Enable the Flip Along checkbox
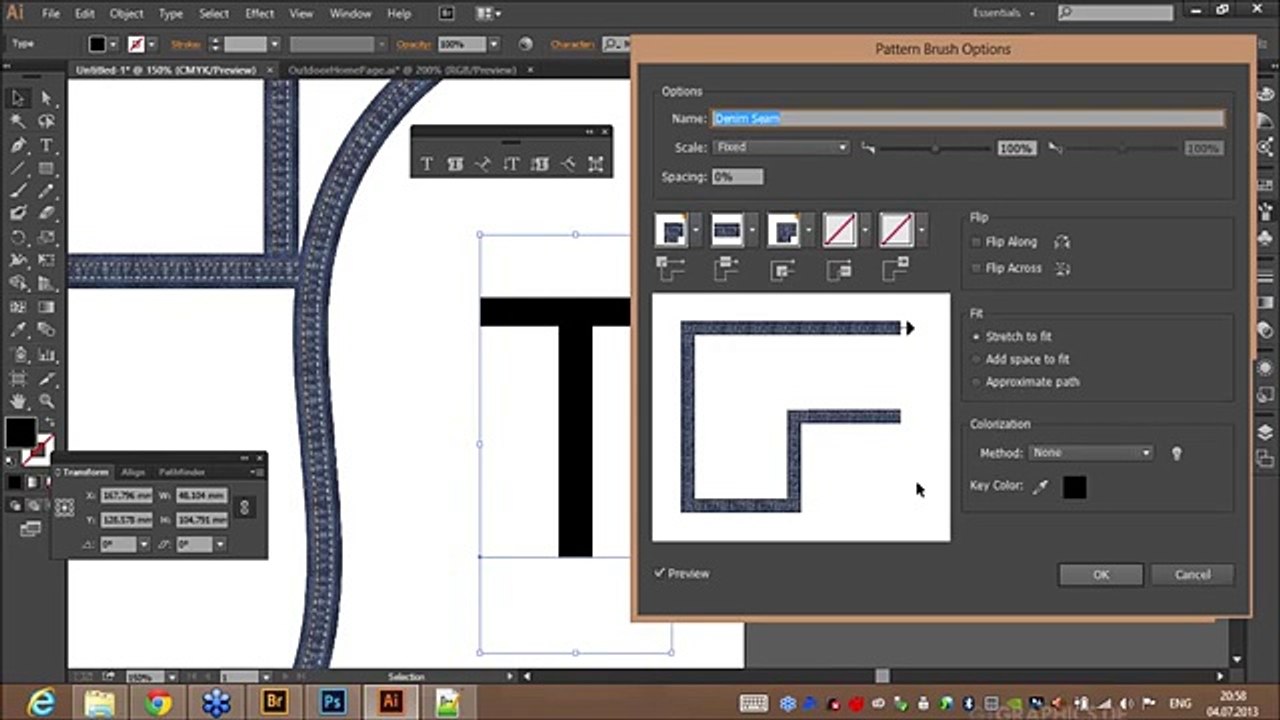Screen dimensions: 1280x720 (x=977, y=242)
